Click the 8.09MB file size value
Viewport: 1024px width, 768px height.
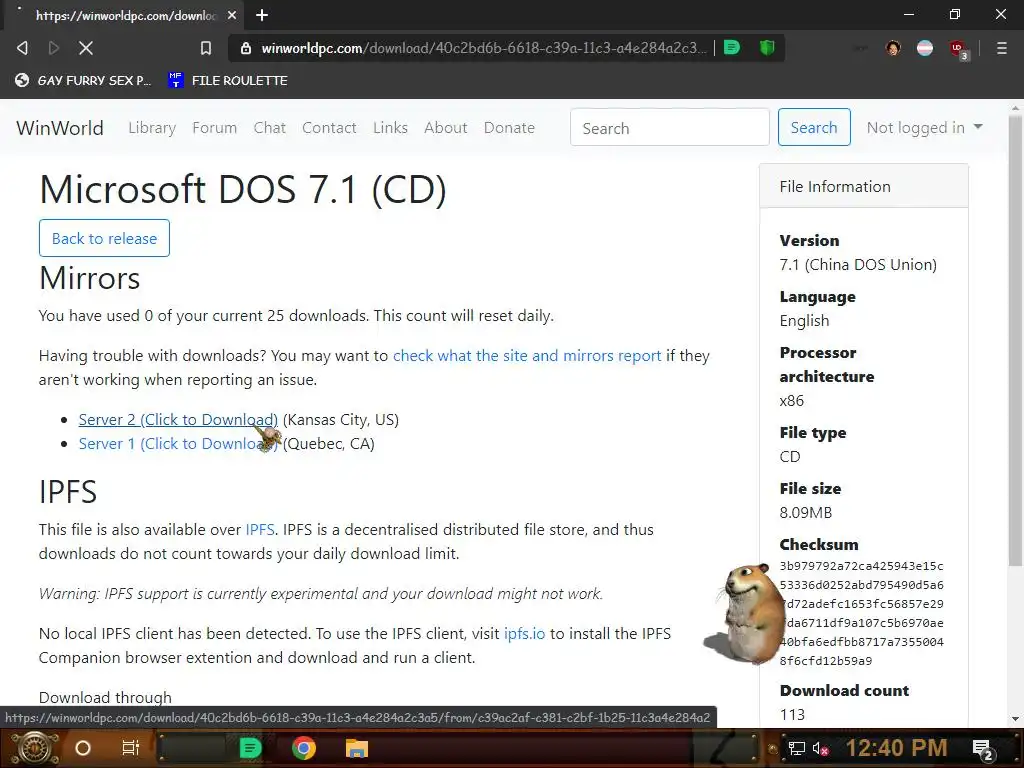806,513
